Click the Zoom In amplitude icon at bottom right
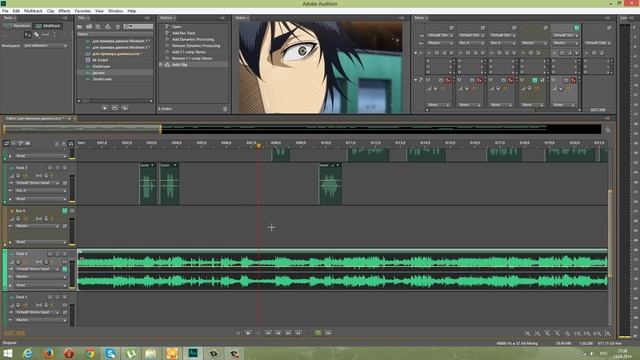The image size is (640, 360). [x=528, y=333]
